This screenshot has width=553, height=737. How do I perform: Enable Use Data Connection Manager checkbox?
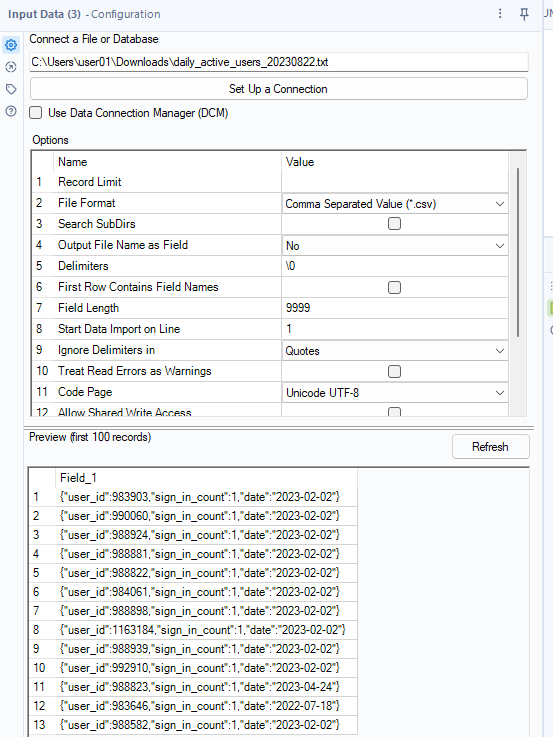36,113
